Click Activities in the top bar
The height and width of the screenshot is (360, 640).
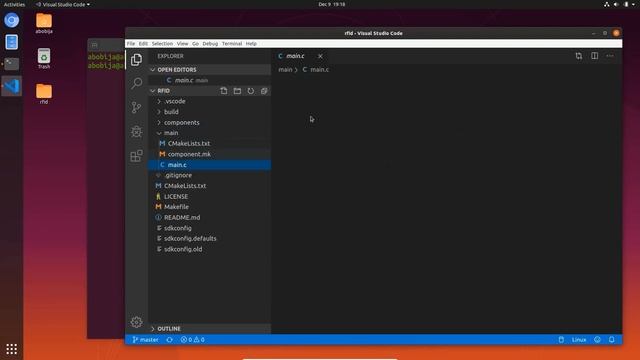point(14,4)
